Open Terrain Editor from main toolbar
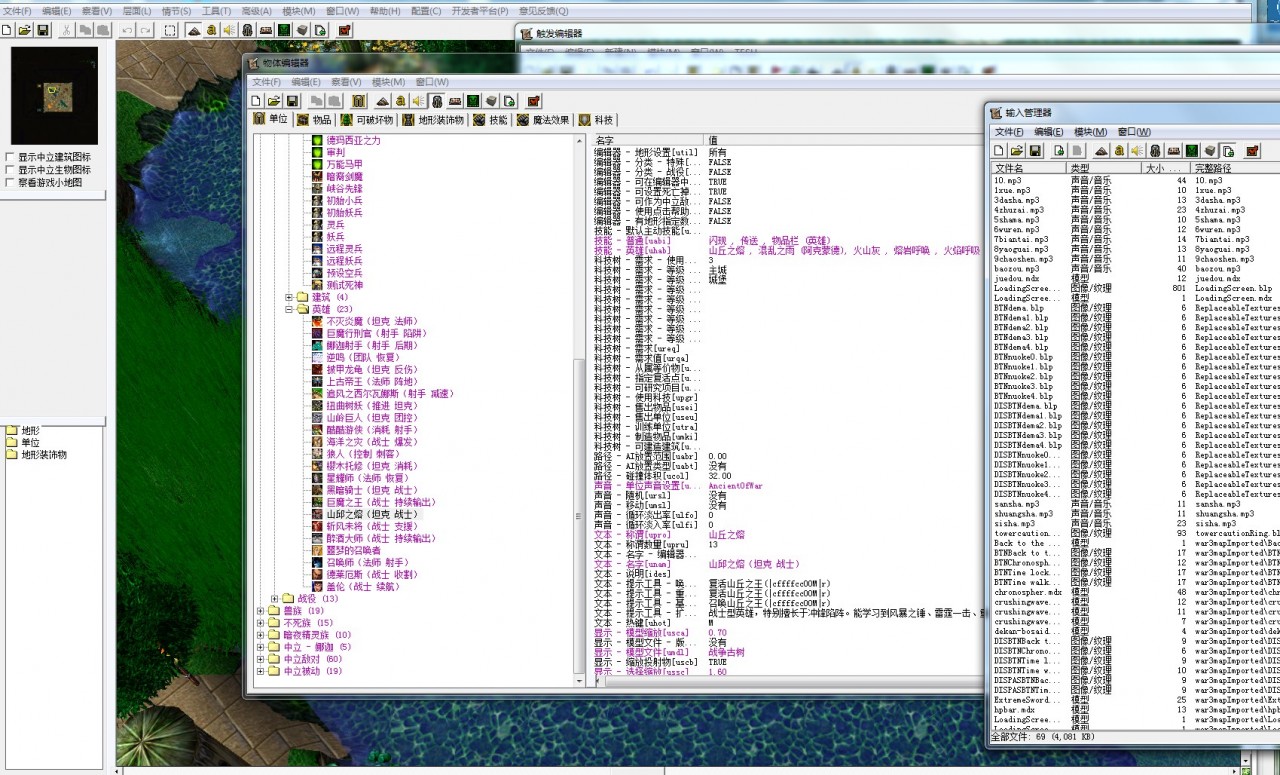Image resolution: width=1280 pixels, height=775 pixels. pyautogui.click(x=194, y=30)
